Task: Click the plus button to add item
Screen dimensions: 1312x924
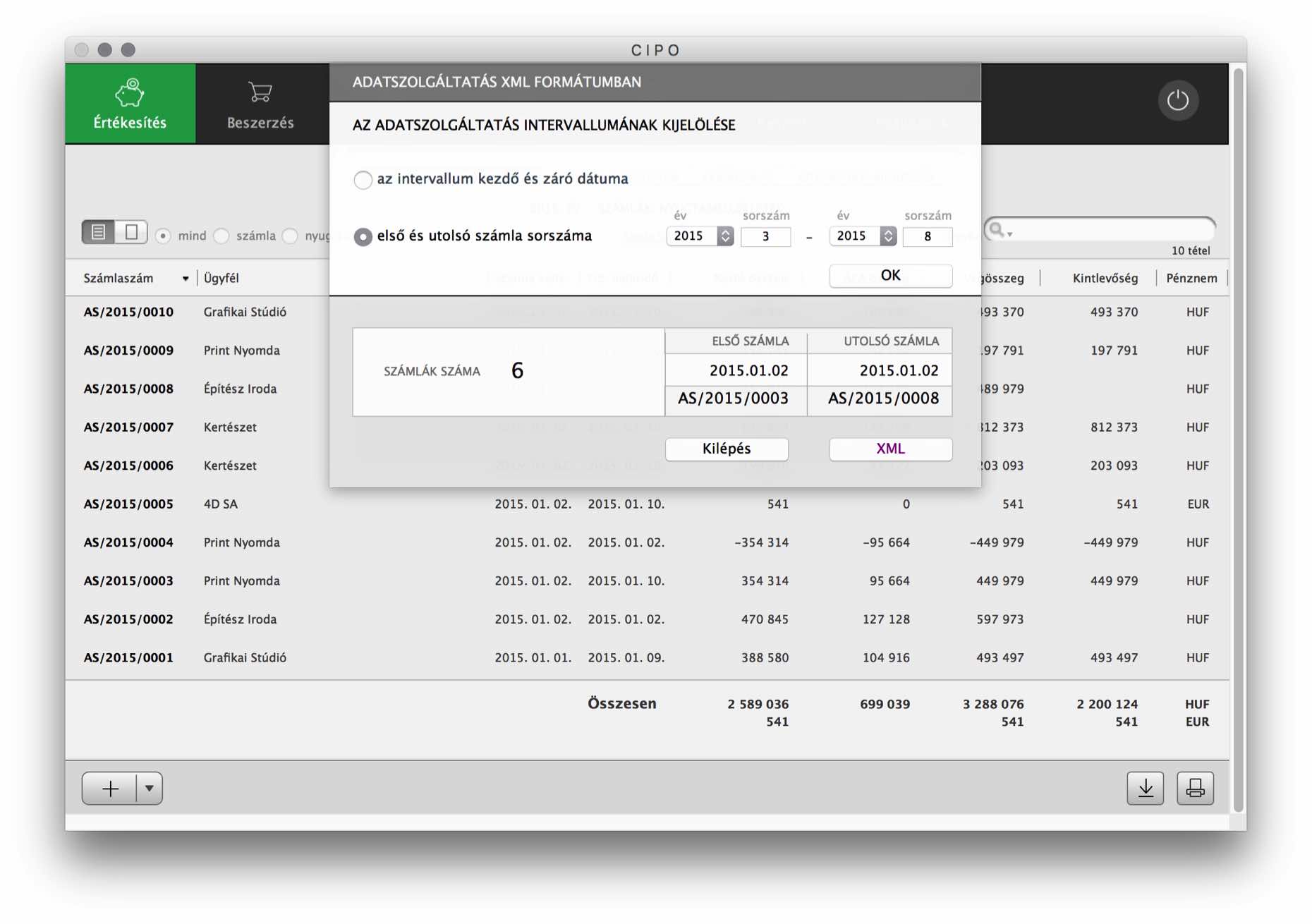Action: click(110, 789)
